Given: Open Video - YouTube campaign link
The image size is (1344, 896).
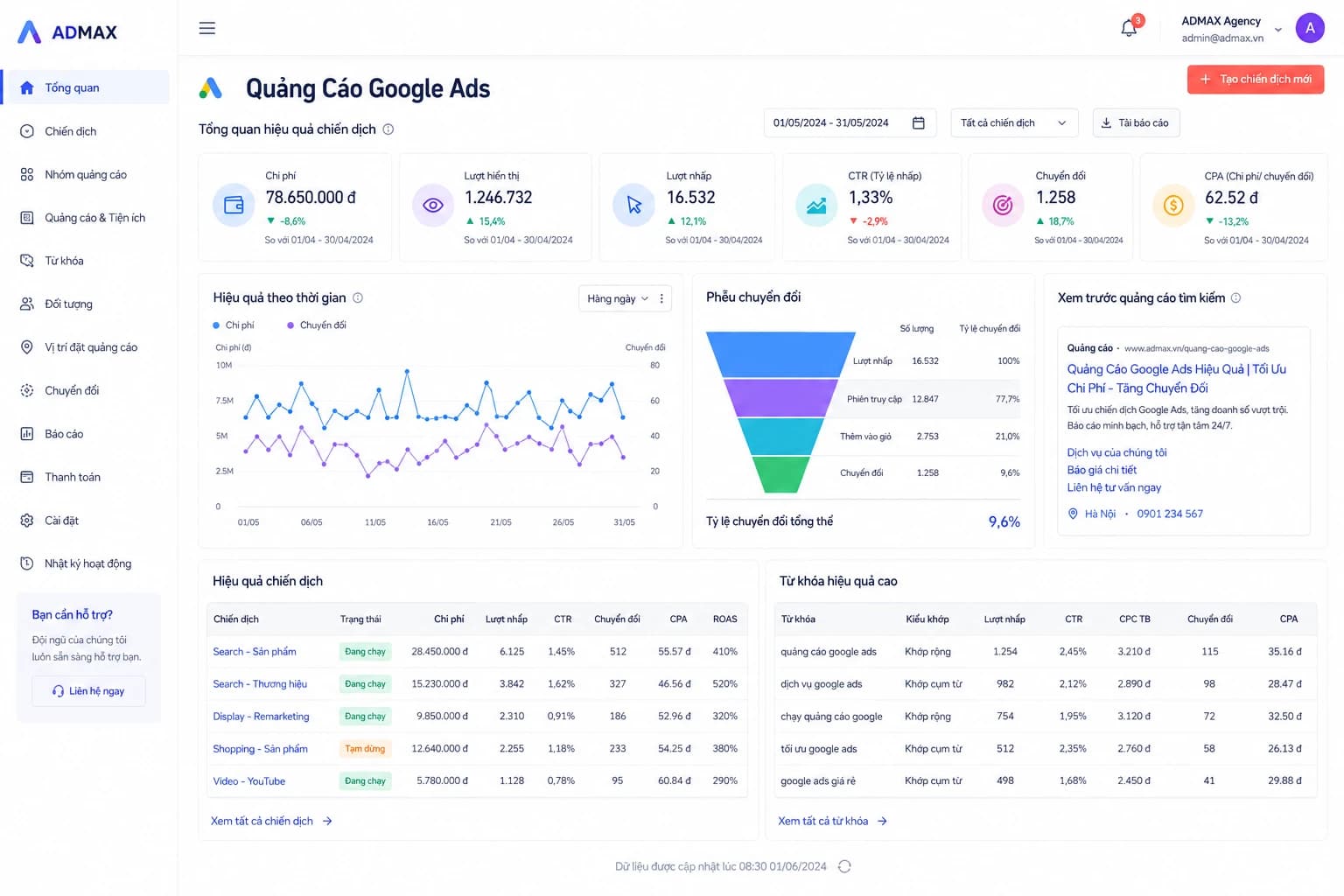Looking at the screenshot, I should pyautogui.click(x=248, y=781).
